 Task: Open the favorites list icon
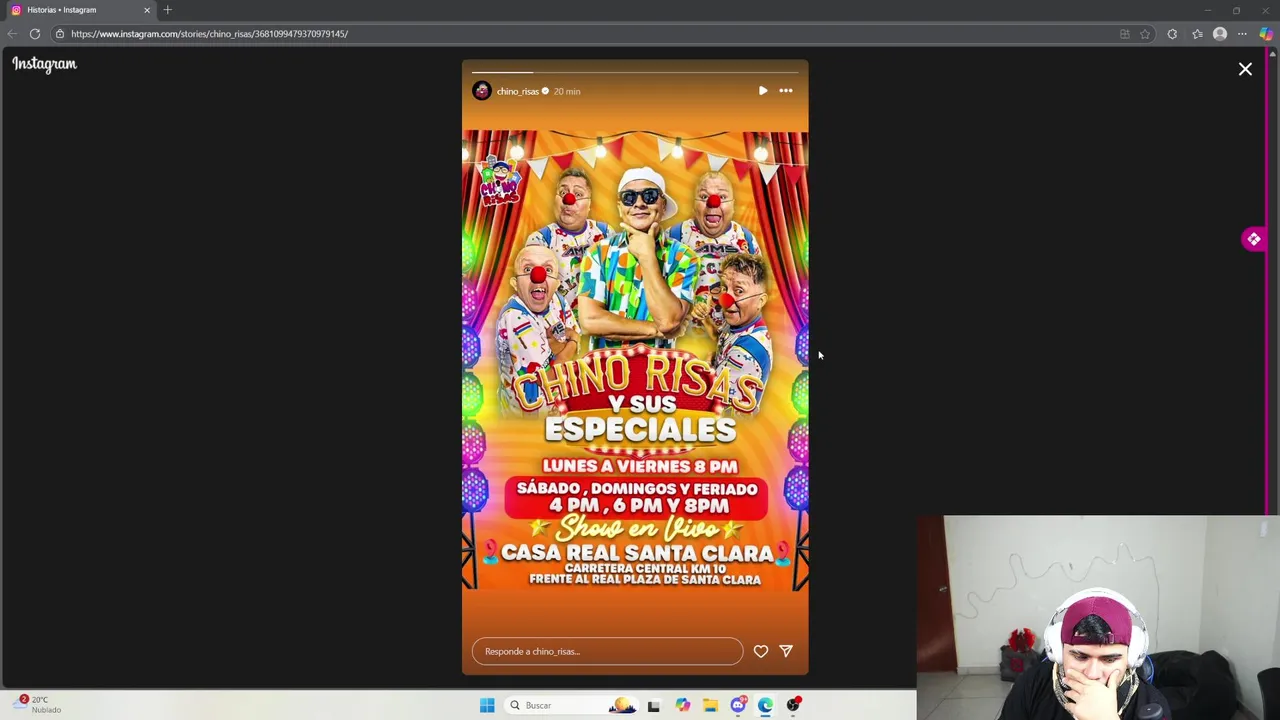click(x=1197, y=34)
